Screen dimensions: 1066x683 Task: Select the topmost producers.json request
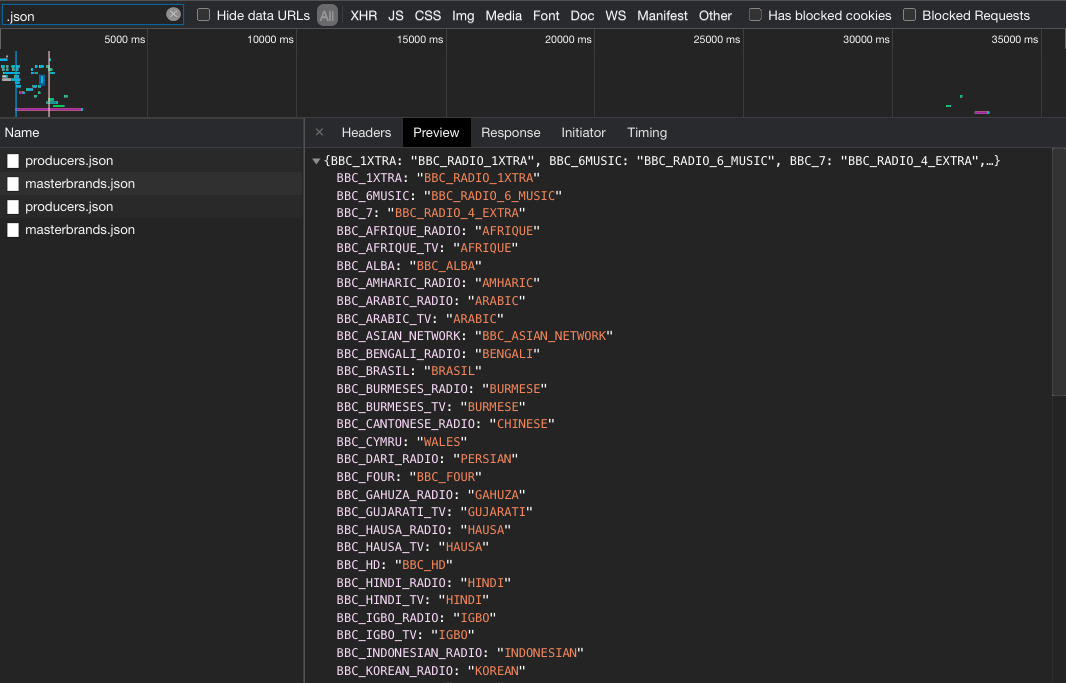coord(152,161)
